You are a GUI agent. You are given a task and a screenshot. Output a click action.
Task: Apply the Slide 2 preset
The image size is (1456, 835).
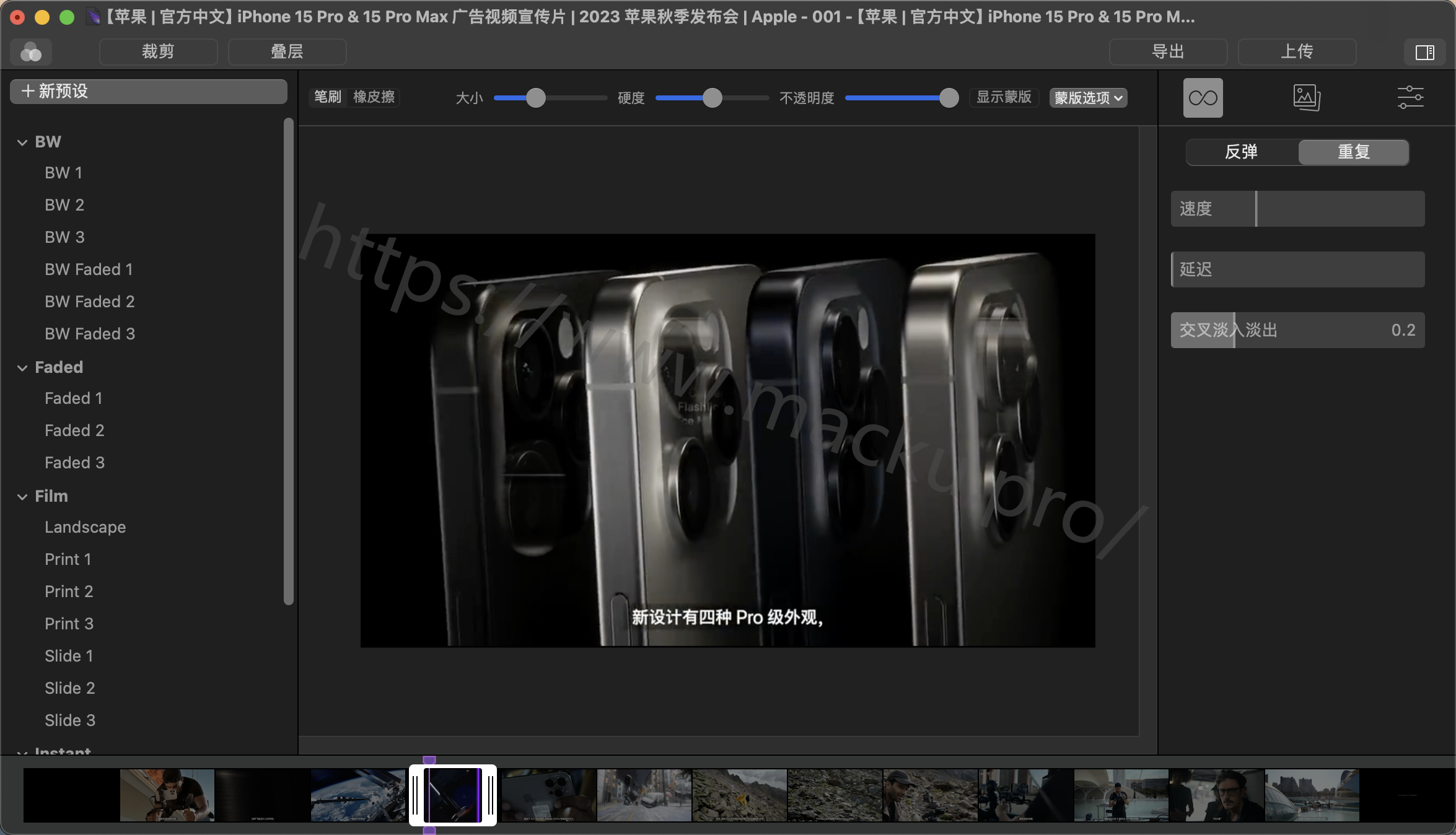click(70, 688)
